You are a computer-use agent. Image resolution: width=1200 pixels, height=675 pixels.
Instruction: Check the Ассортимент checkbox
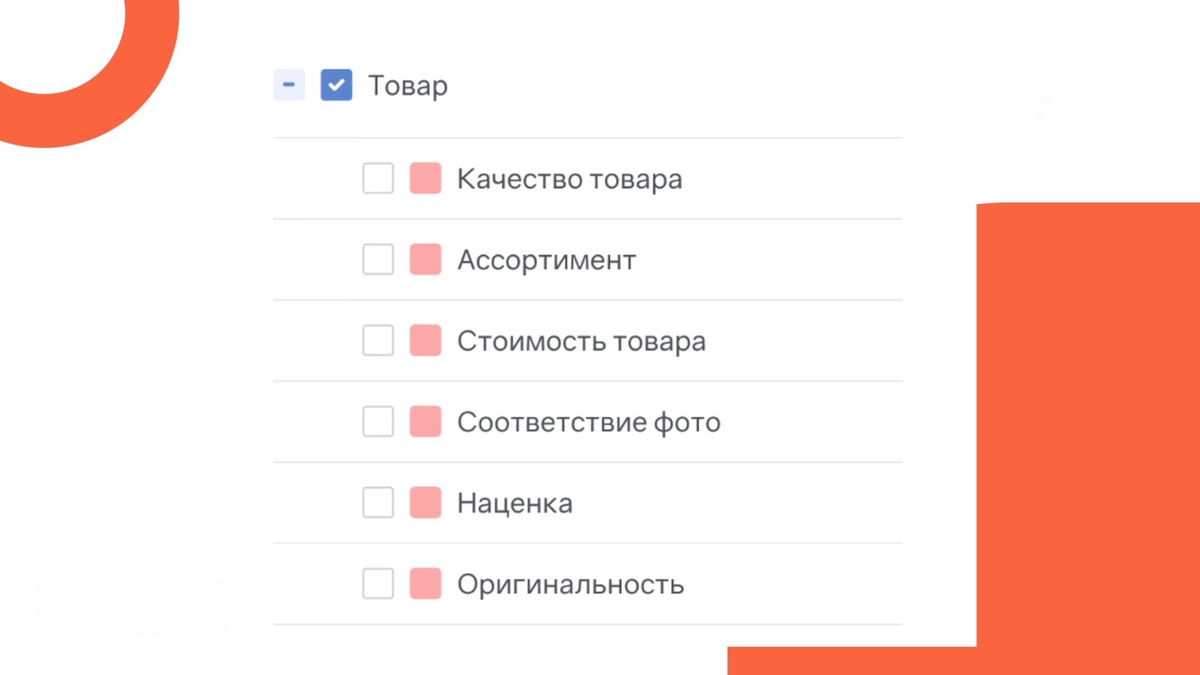(x=377, y=259)
